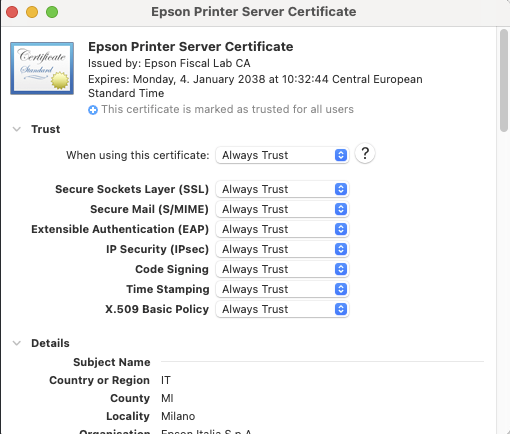This screenshot has height=434, width=510.
Task: Open the Secure Mail (S/MIME) trust dropdown
Action: 282,209
